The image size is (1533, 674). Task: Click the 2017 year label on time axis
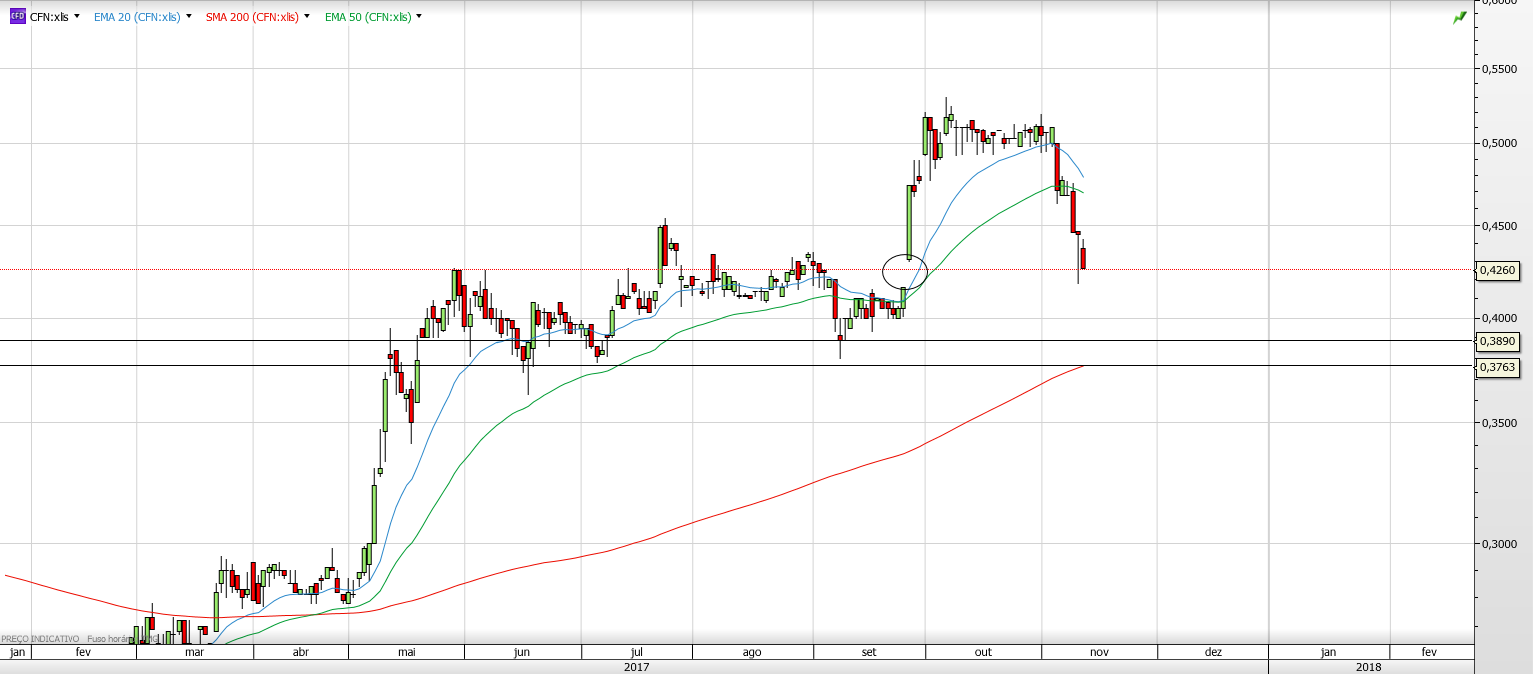coord(636,666)
